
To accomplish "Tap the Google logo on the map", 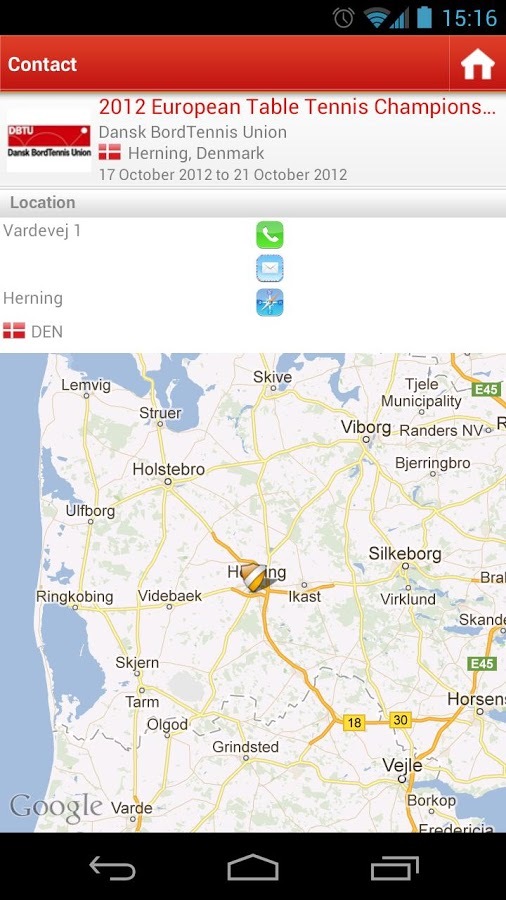I will coord(56,808).
